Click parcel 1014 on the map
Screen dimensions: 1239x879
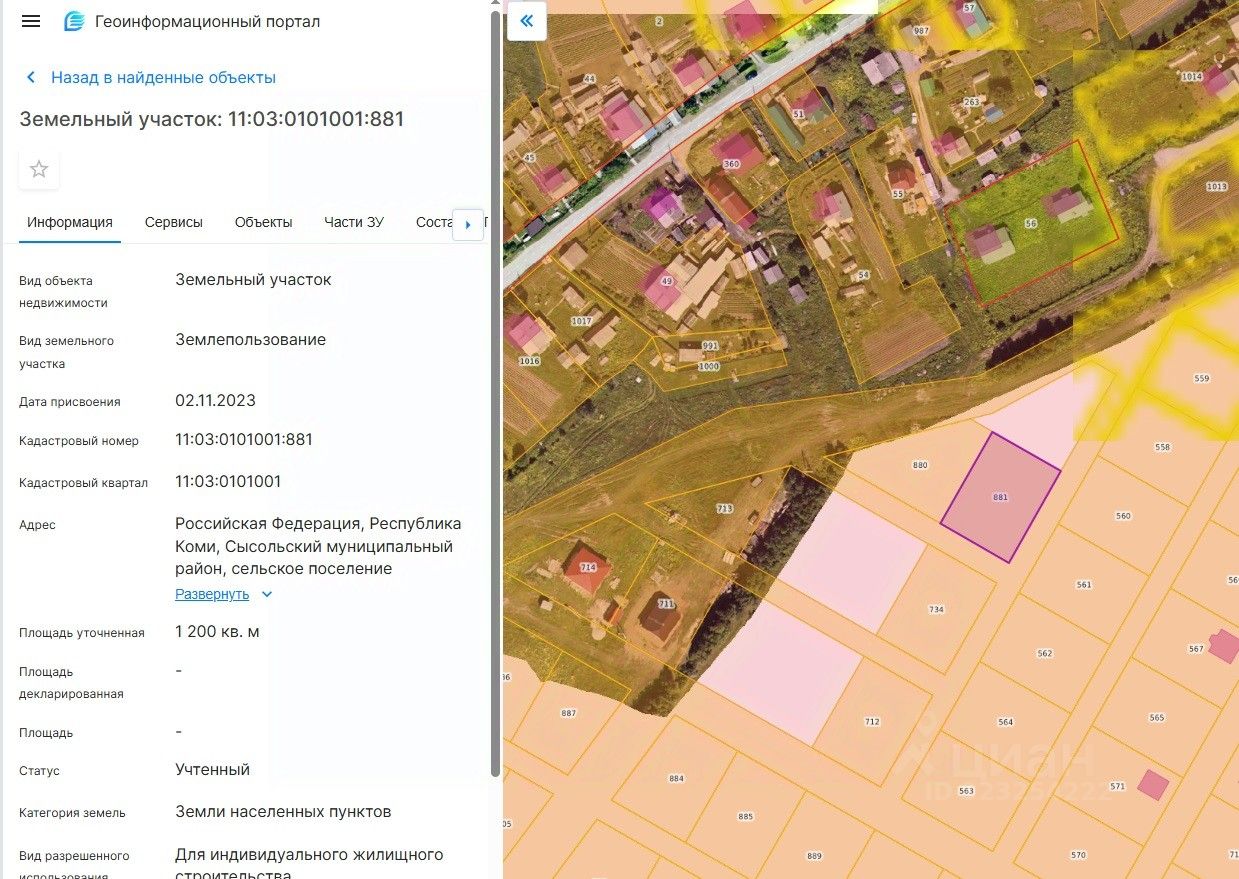click(x=1191, y=77)
